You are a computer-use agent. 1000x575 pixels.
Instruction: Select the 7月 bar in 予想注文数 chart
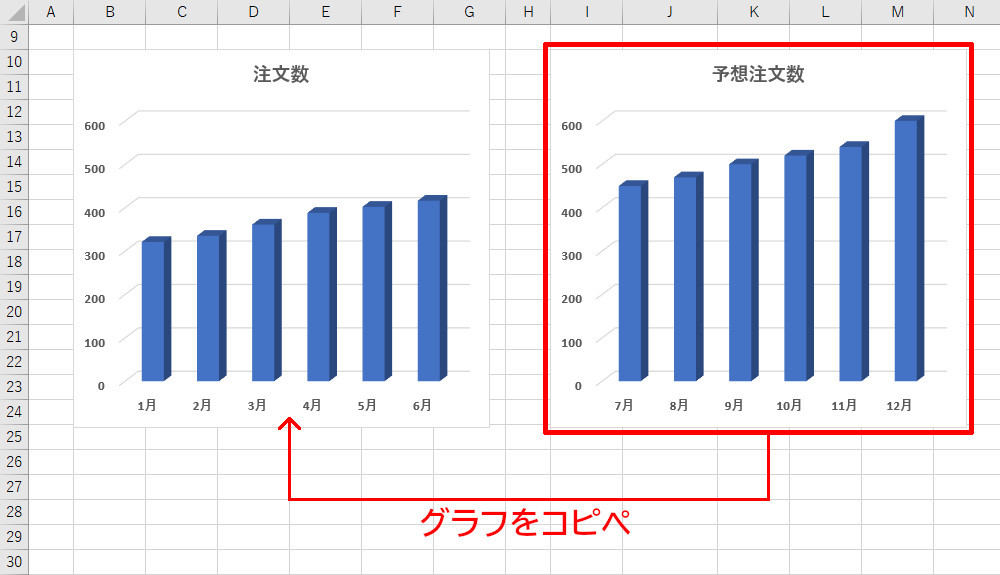[633, 281]
